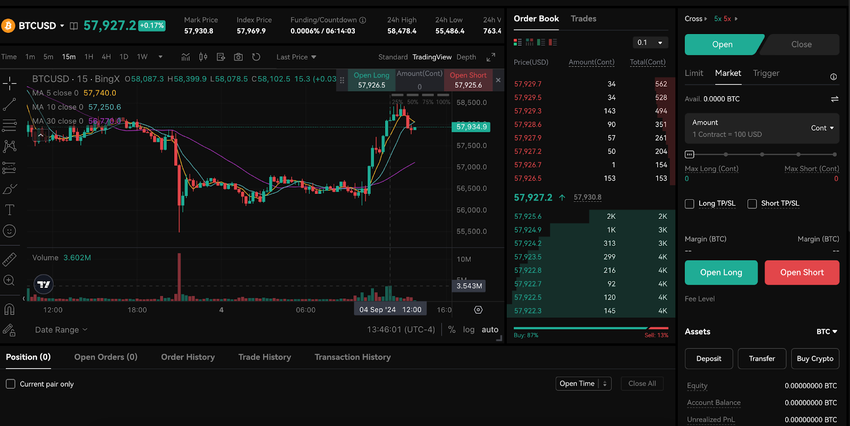Open the order type info icon
The image size is (850, 426).
[x=834, y=76]
